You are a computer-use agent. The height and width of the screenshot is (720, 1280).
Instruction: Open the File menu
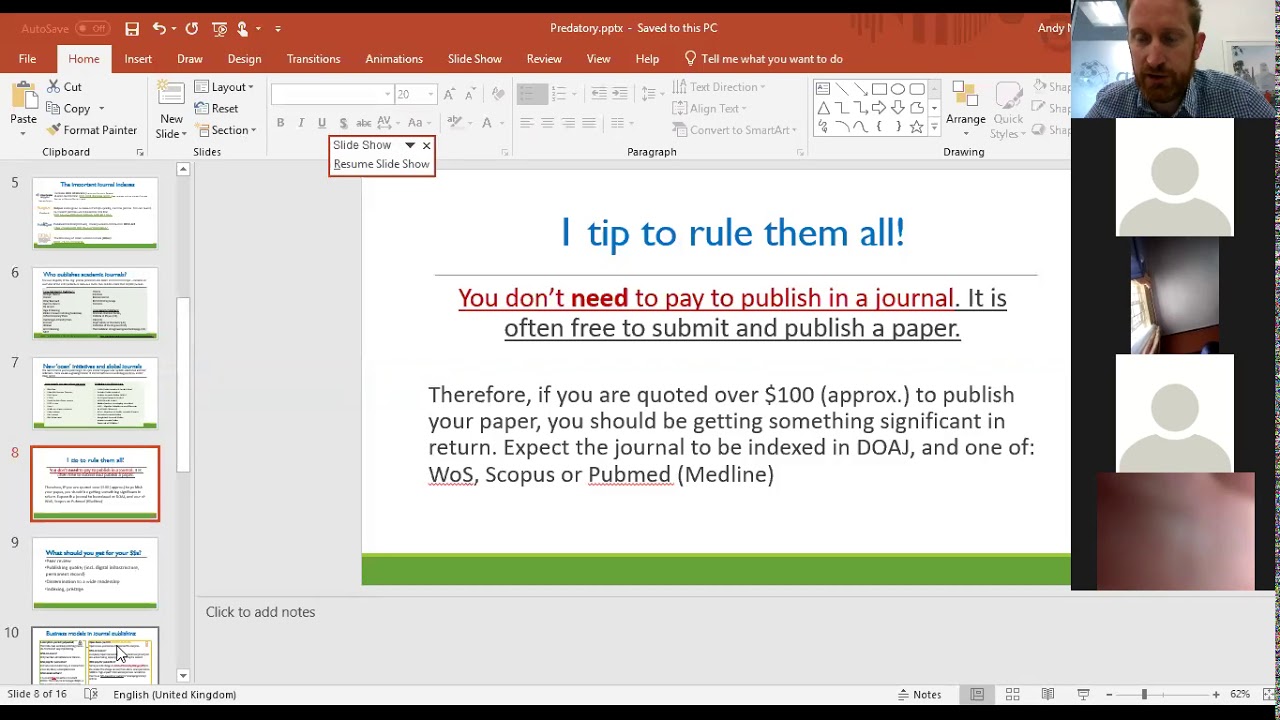[27, 59]
